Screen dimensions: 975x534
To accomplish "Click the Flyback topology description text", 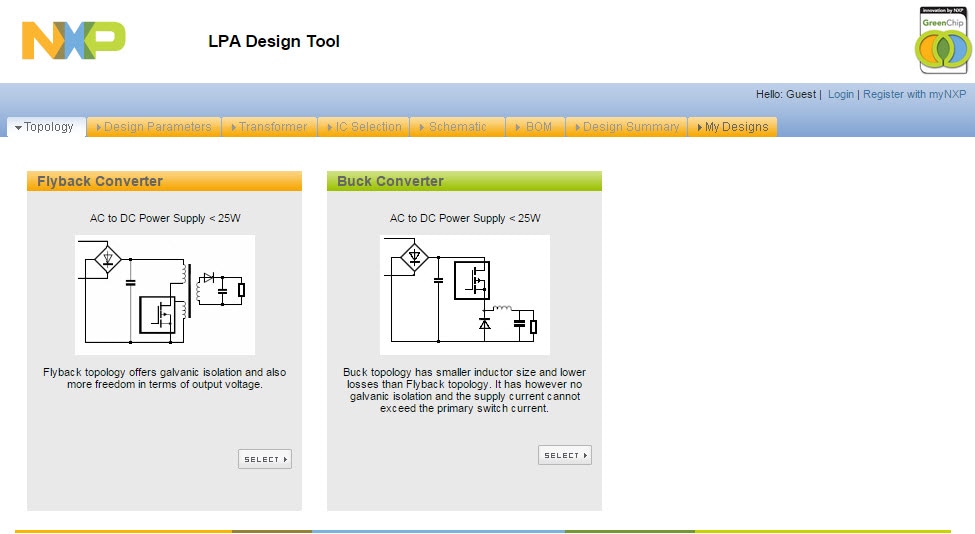I will (x=164, y=378).
